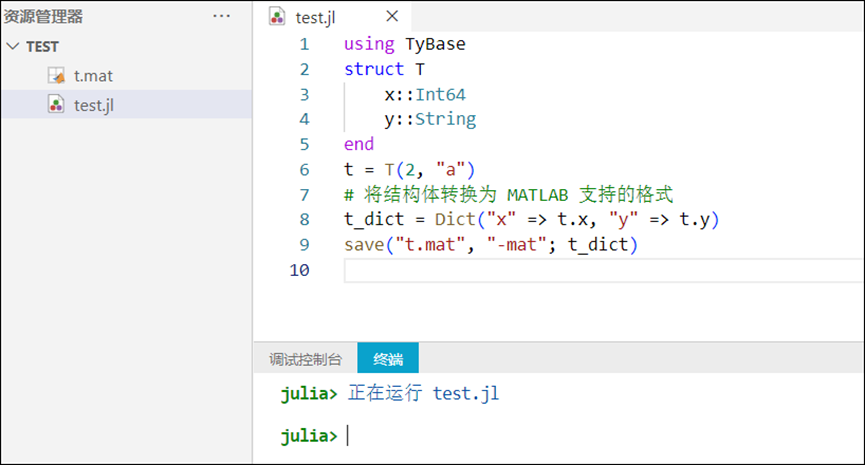Image resolution: width=865 pixels, height=465 pixels.
Task: Click 'Int64' type on line 3
Action: 440,94
